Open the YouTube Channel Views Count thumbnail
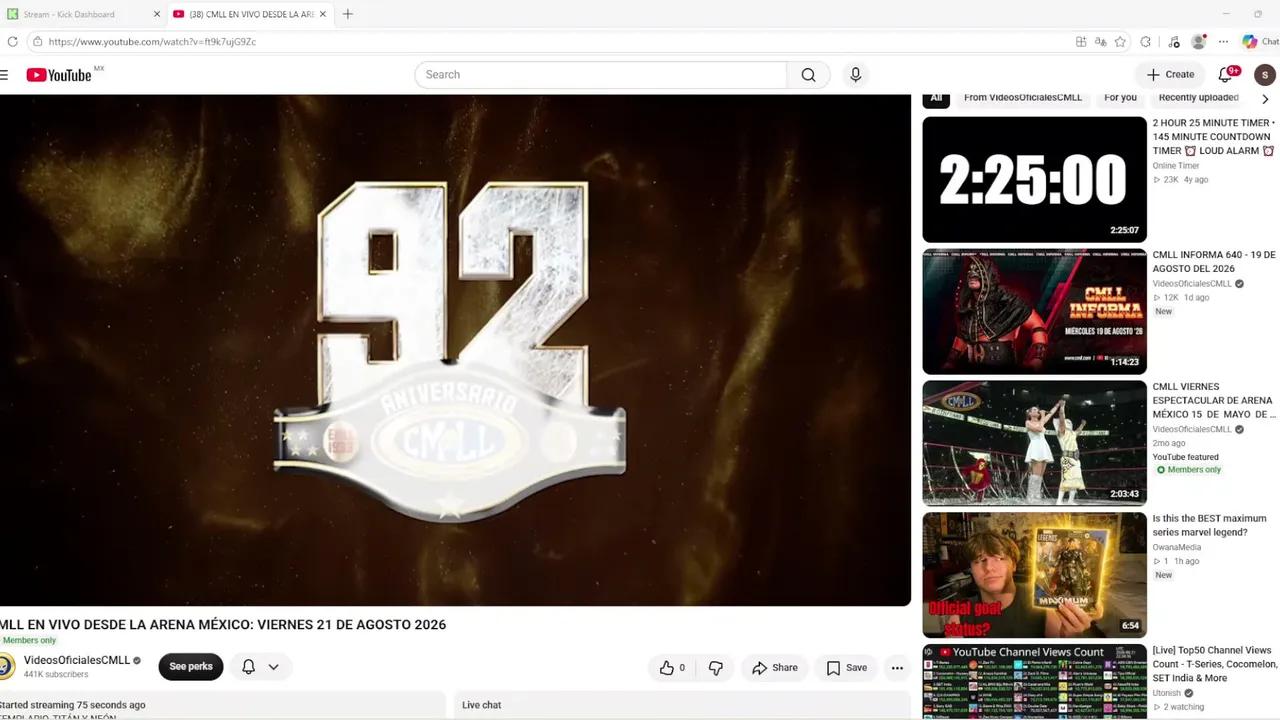Image resolution: width=1280 pixels, height=720 pixels. [x=1034, y=682]
